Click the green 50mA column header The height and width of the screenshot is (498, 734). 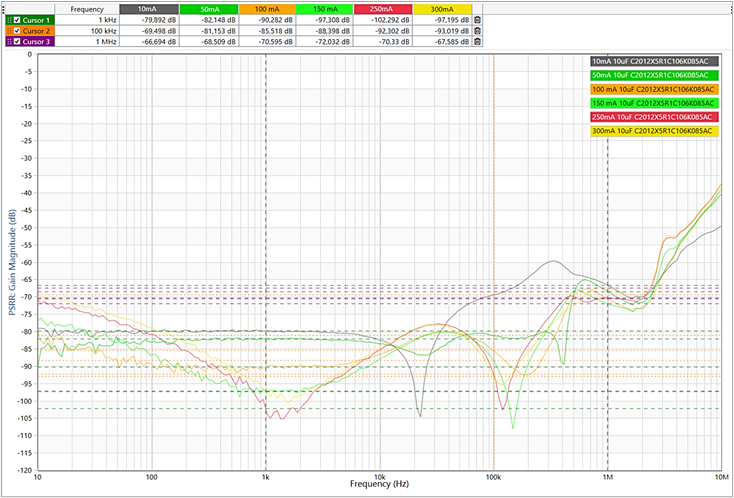pyautogui.click(x=209, y=9)
